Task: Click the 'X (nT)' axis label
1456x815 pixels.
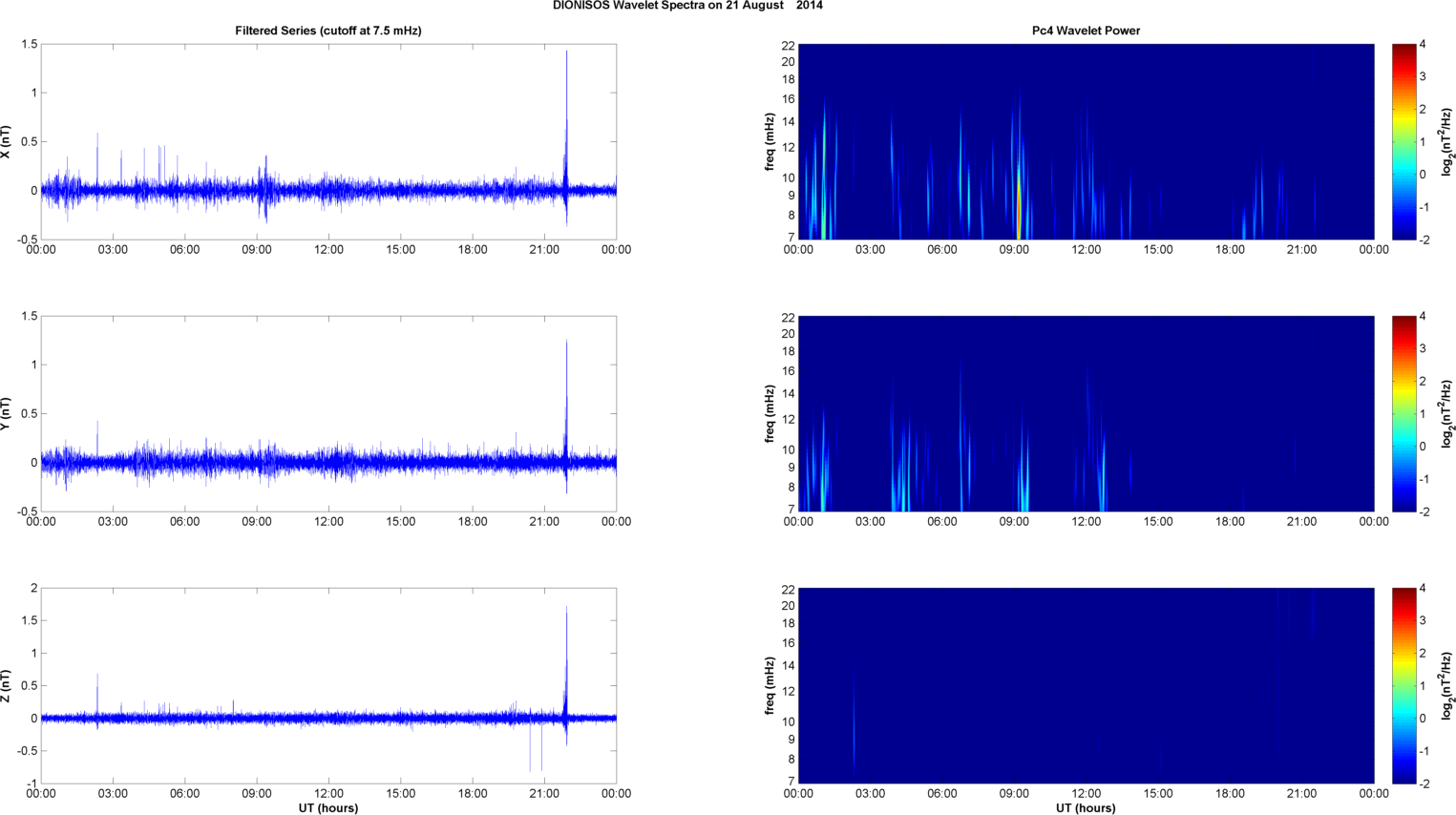Action: 6,142
